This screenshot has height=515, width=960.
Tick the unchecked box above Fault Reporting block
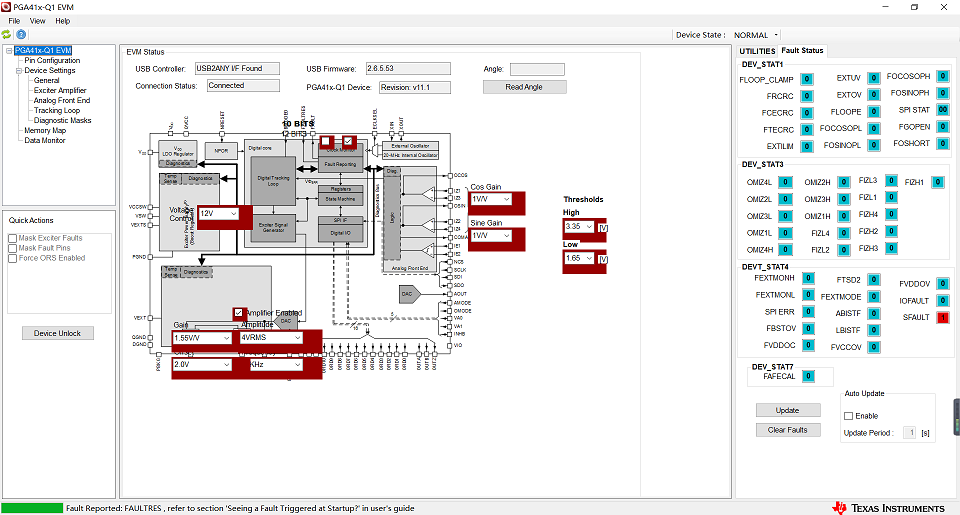pyautogui.click(x=326, y=141)
